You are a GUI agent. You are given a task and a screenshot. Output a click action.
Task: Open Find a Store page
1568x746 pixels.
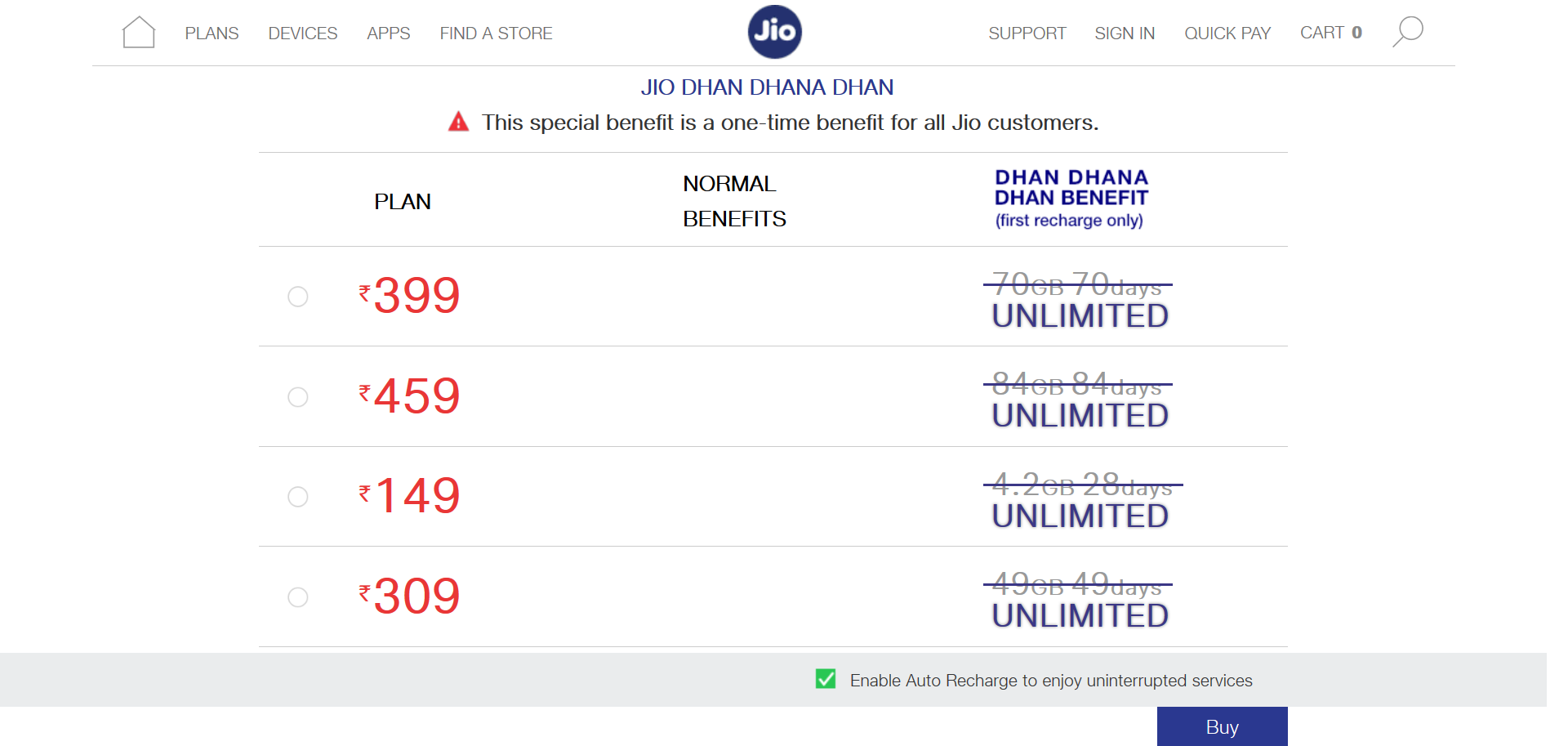click(x=496, y=34)
